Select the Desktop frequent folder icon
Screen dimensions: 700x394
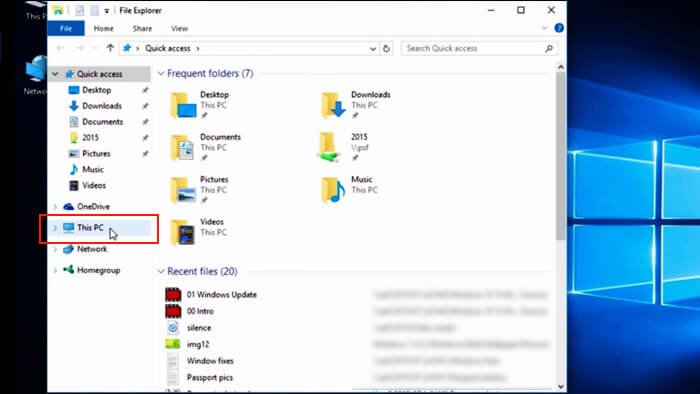[183, 105]
